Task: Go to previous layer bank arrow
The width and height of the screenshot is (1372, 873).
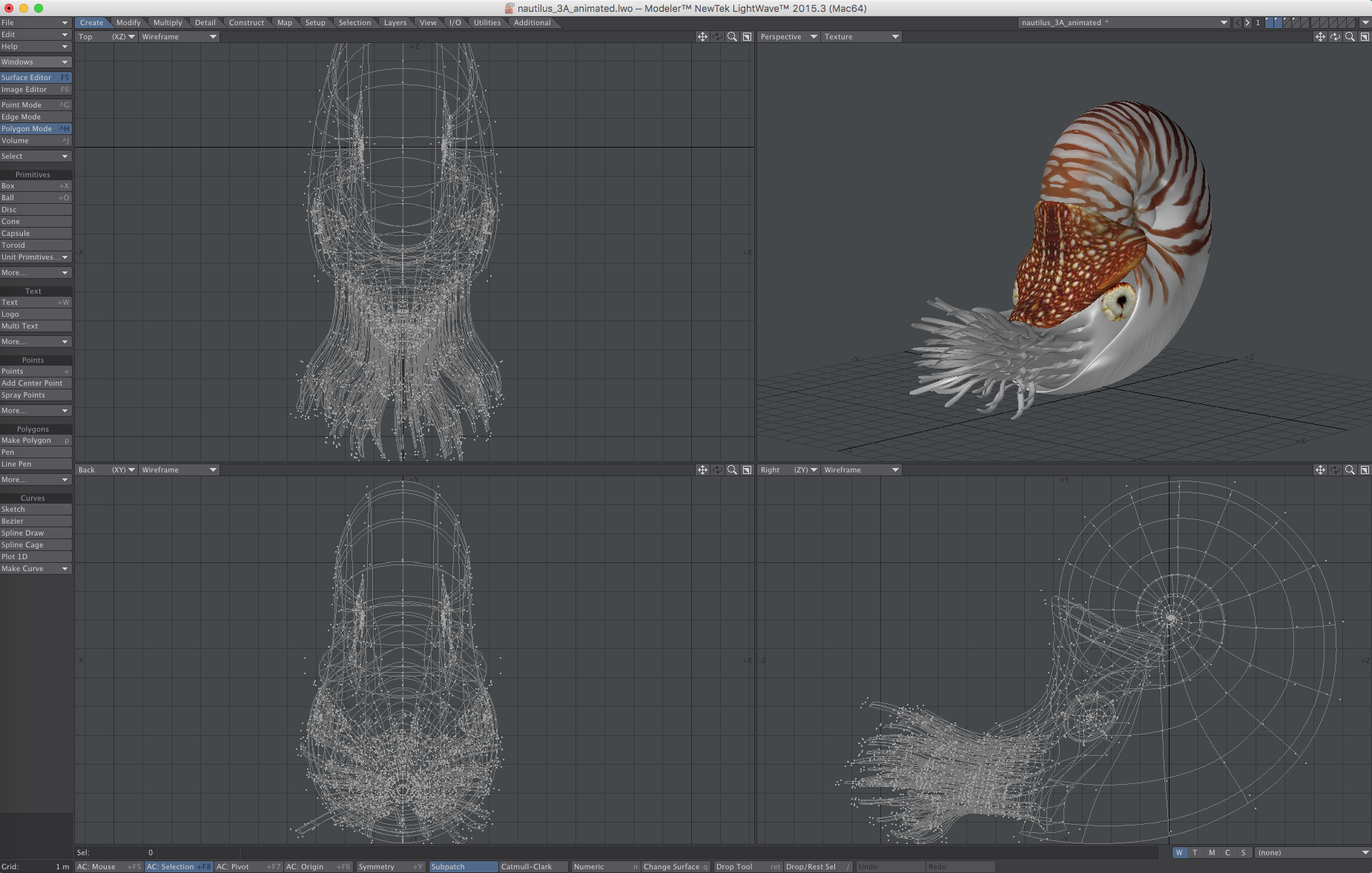Action: [1237, 22]
